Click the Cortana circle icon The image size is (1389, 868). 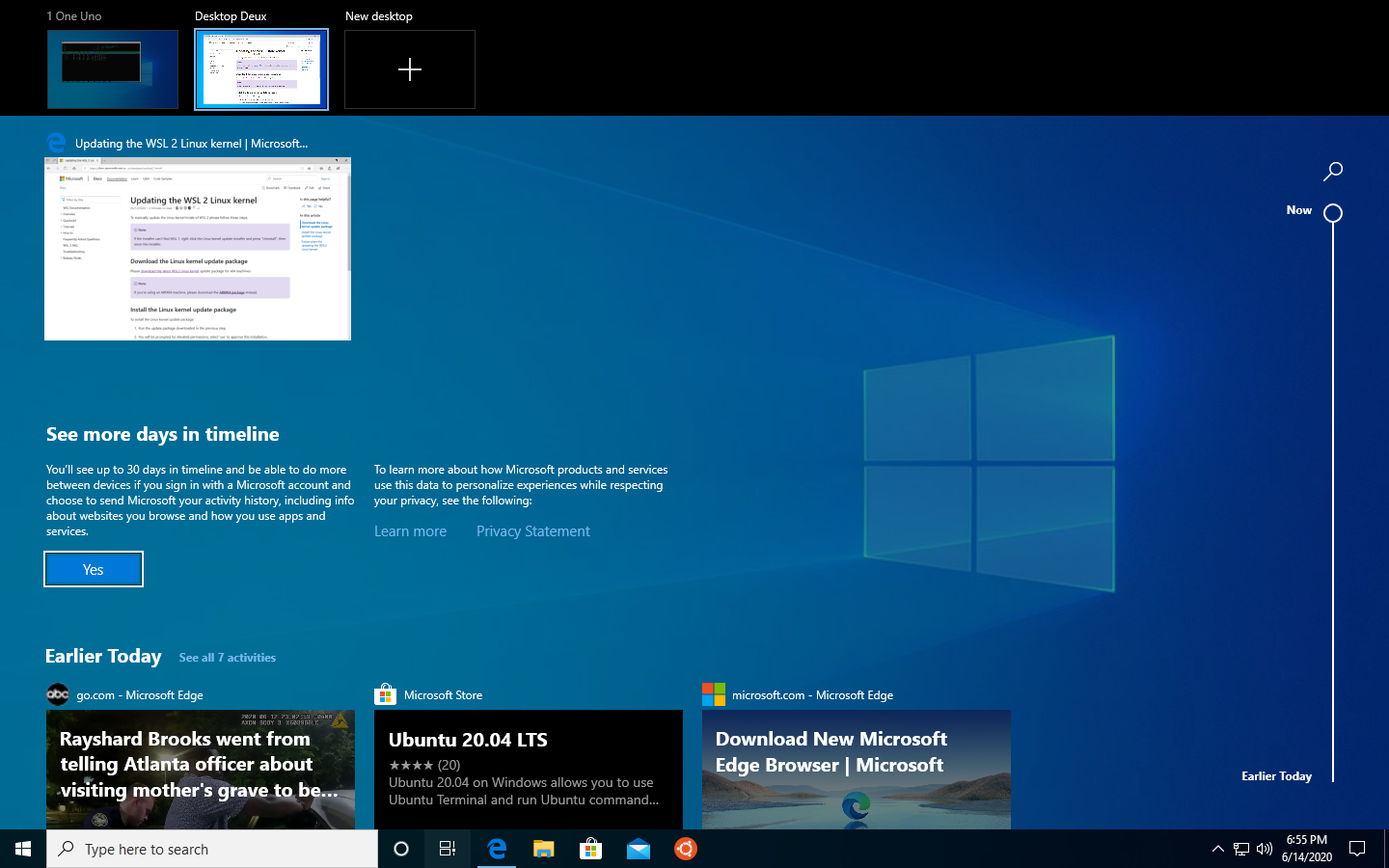(401, 849)
